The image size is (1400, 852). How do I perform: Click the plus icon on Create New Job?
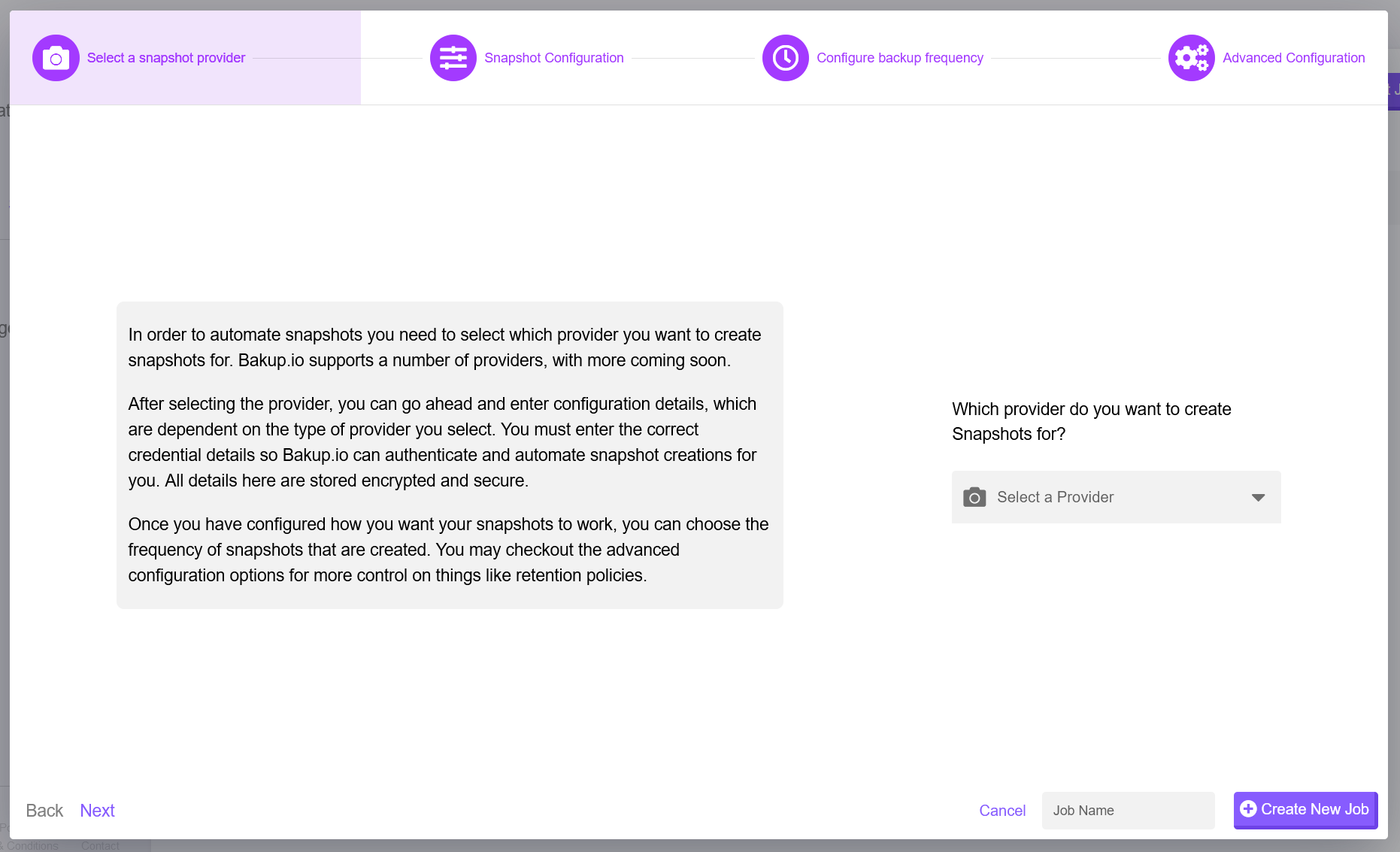pyautogui.click(x=1248, y=808)
